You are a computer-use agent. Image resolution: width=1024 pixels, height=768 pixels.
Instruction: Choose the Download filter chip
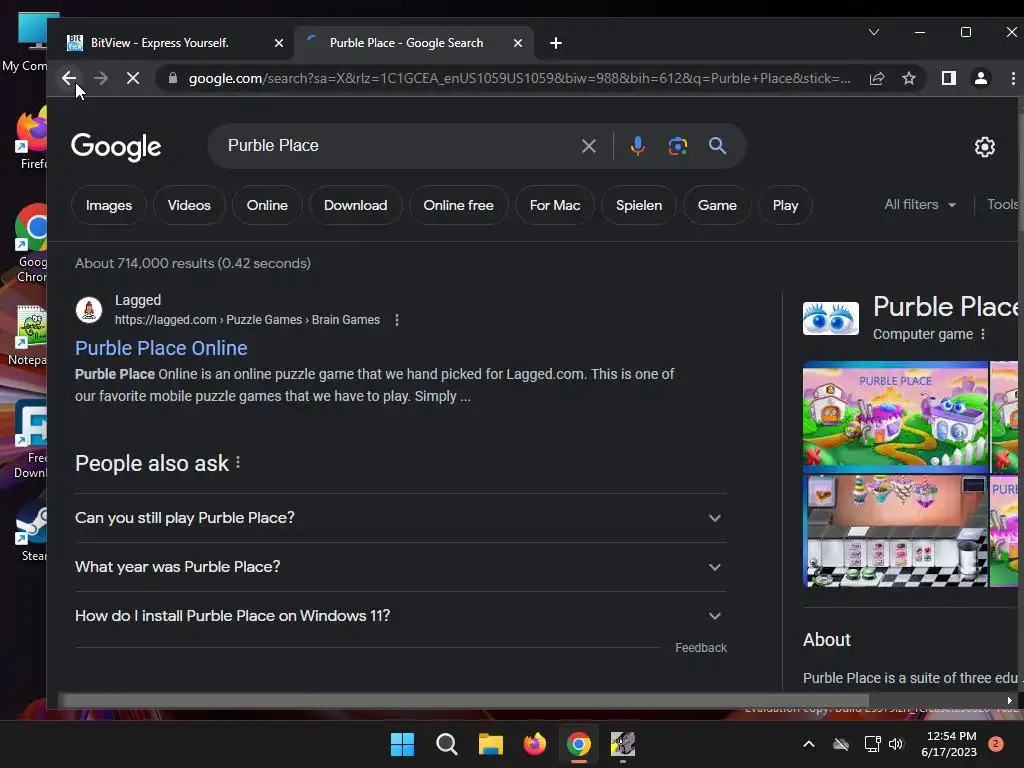click(x=355, y=205)
